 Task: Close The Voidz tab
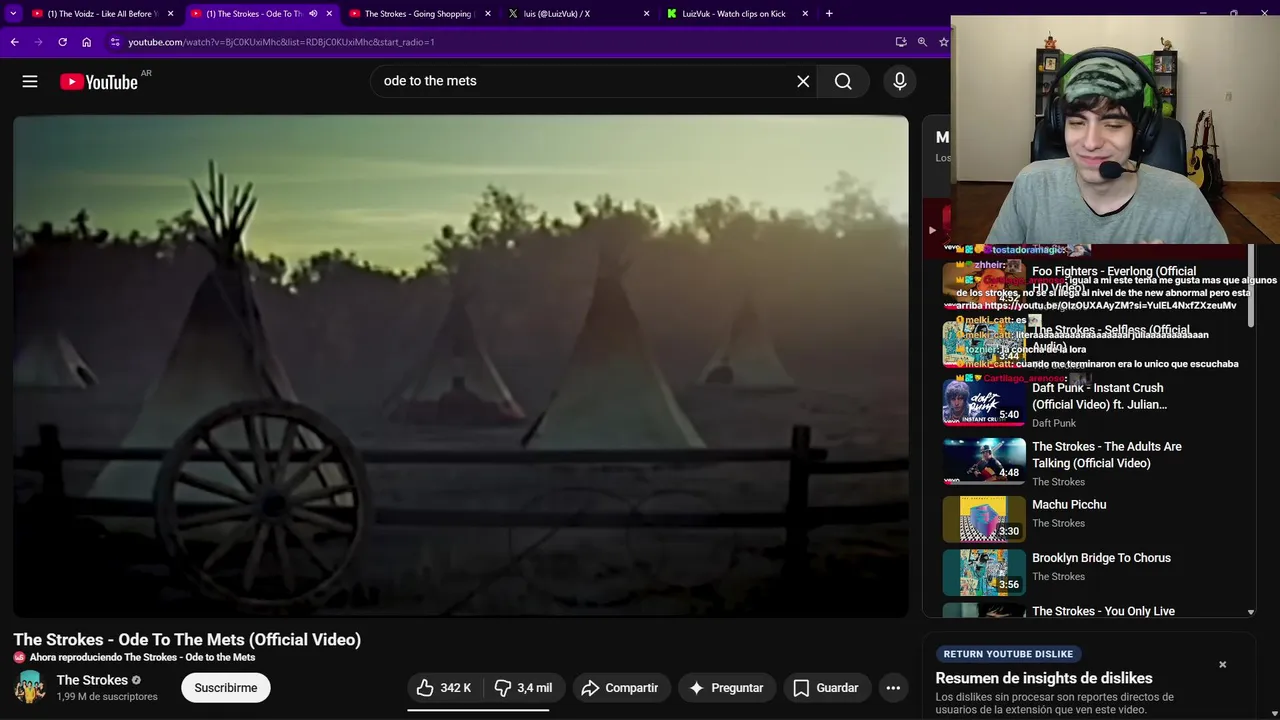click(x=170, y=14)
